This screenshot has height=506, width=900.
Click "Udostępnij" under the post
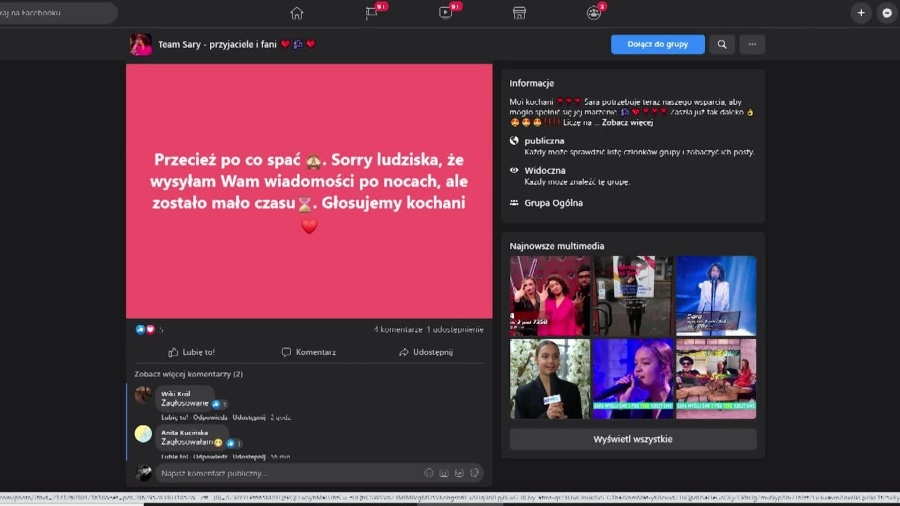coord(426,352)
